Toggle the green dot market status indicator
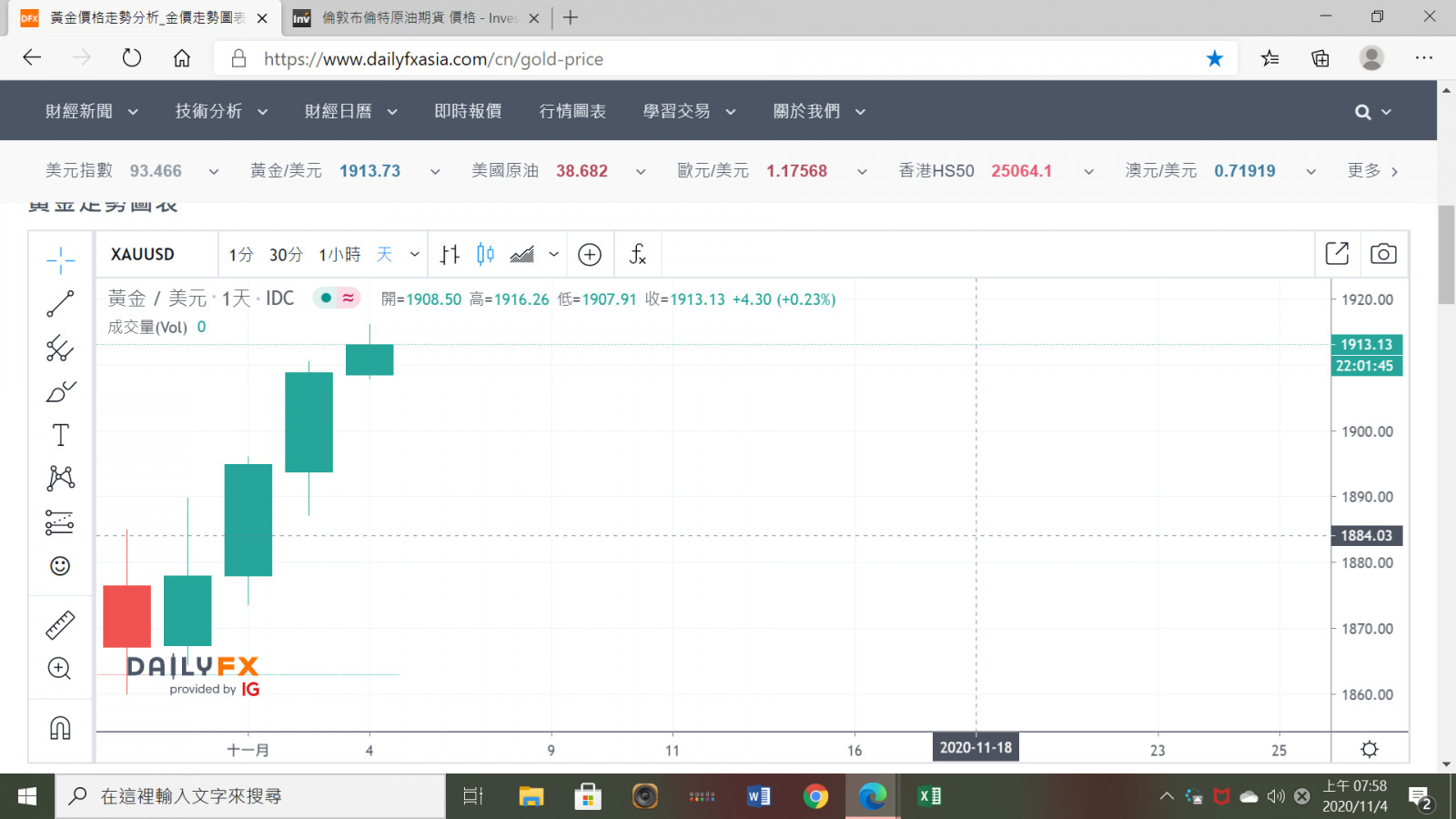Image resolution: width=1456 pixels, height=819 pixels. coord(326,298)
